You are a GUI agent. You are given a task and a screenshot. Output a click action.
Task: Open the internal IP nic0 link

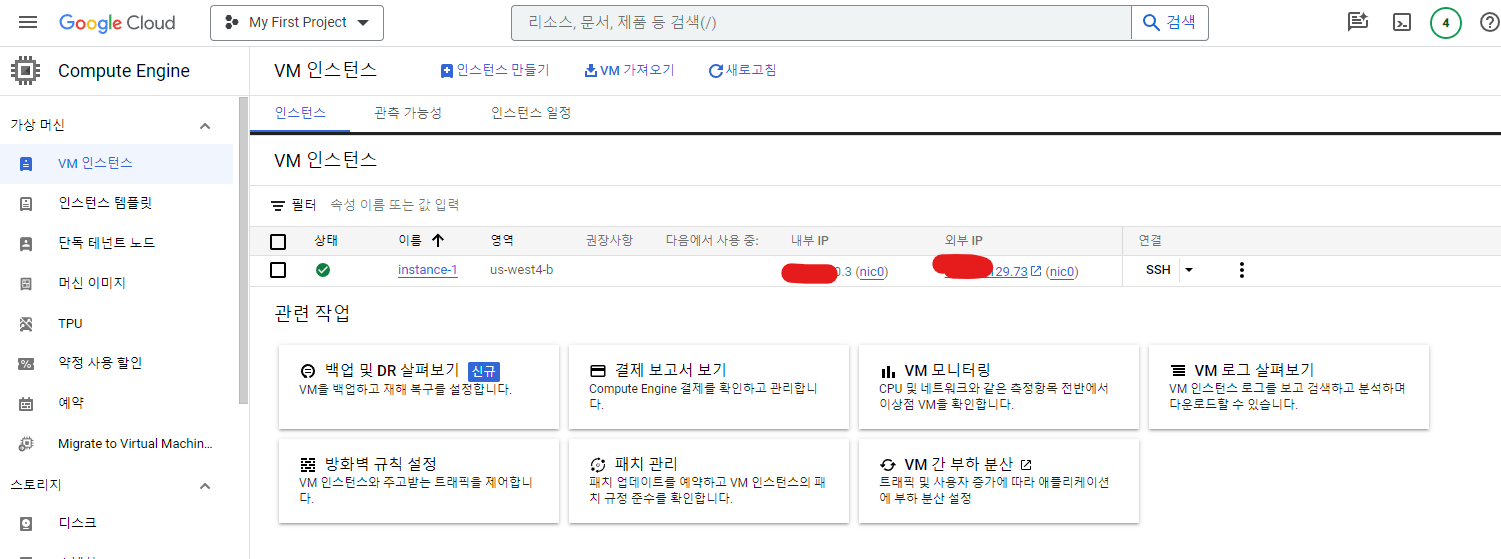click(873, 271)
